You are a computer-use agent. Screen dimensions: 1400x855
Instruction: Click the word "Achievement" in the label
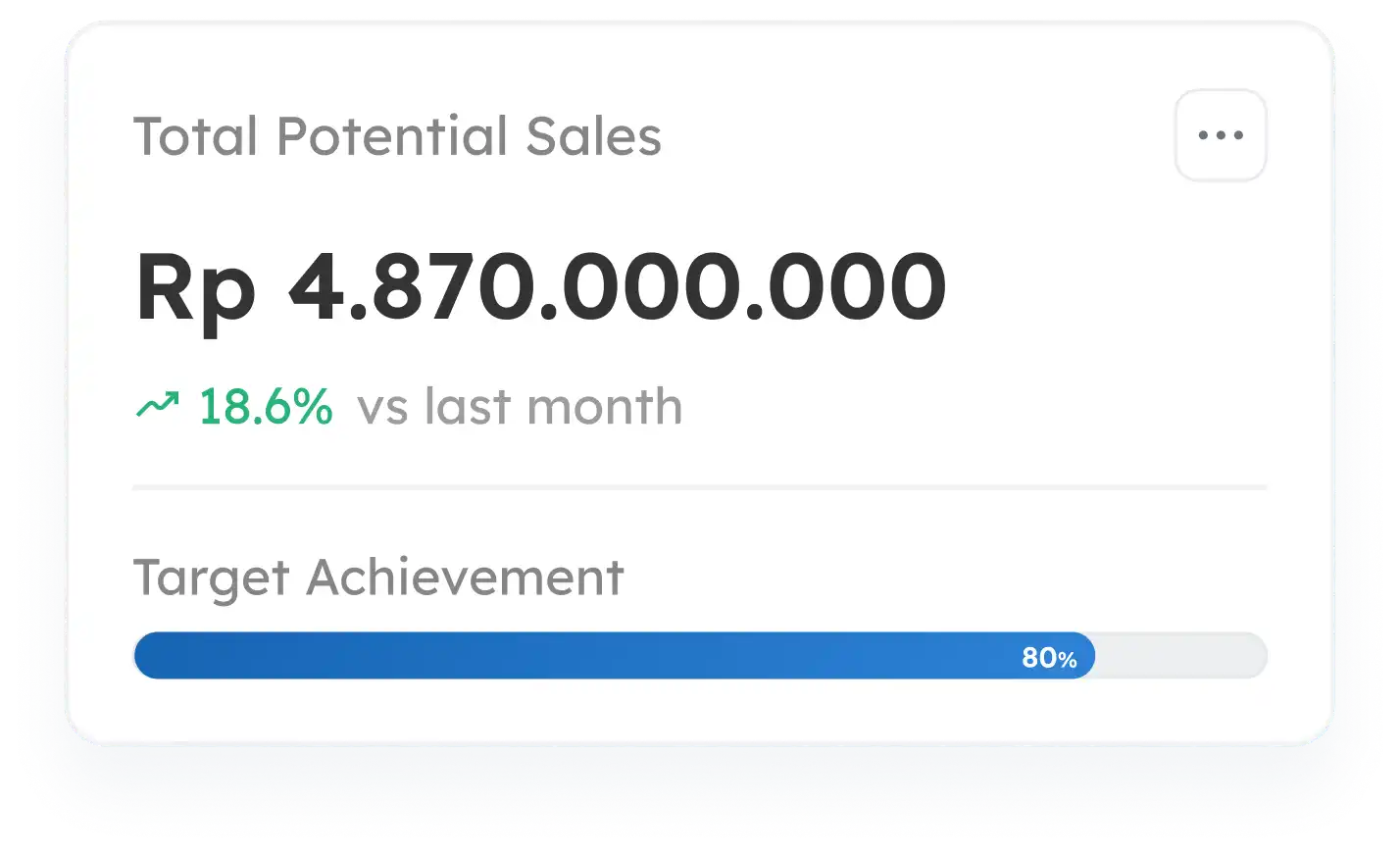[466, 577]
